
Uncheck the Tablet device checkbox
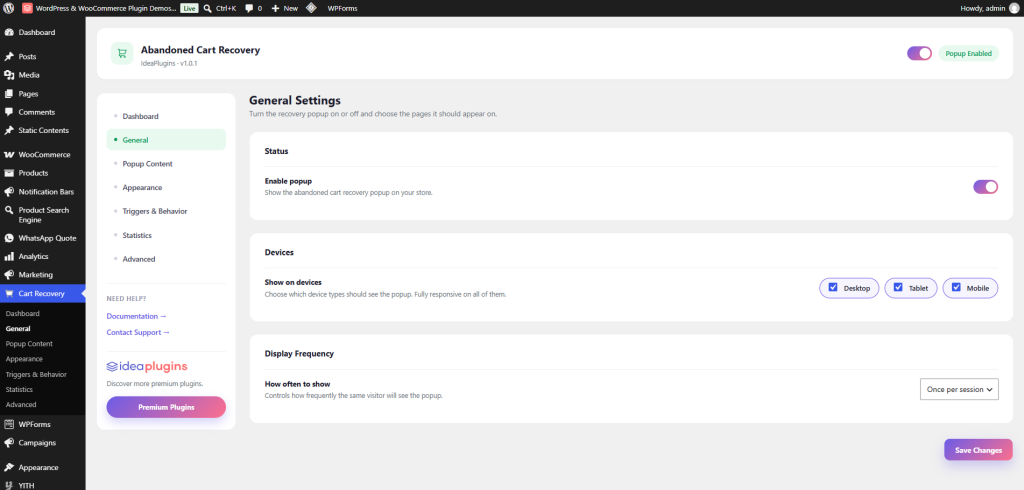click(x=898, y=287)
